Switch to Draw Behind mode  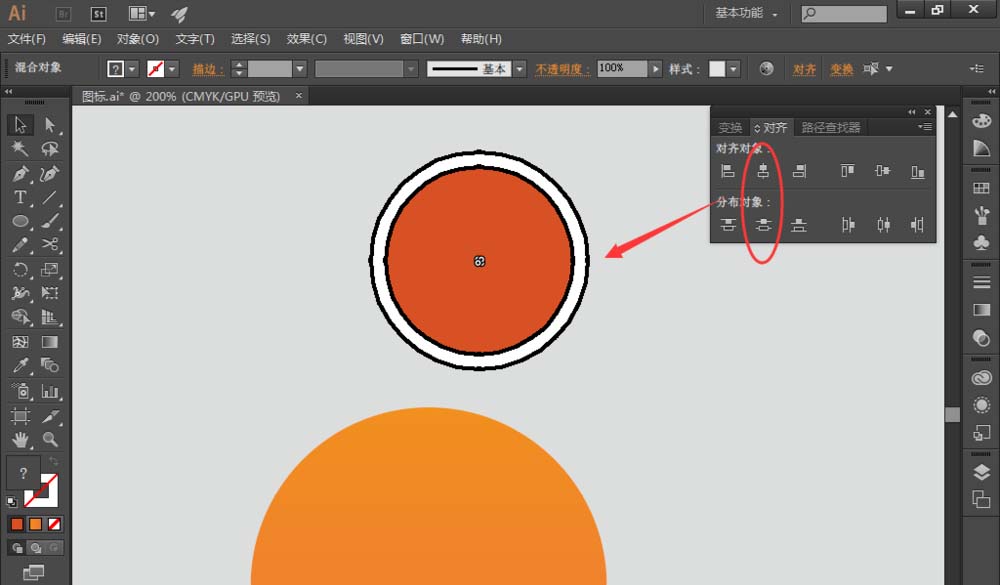click(36, 547)
